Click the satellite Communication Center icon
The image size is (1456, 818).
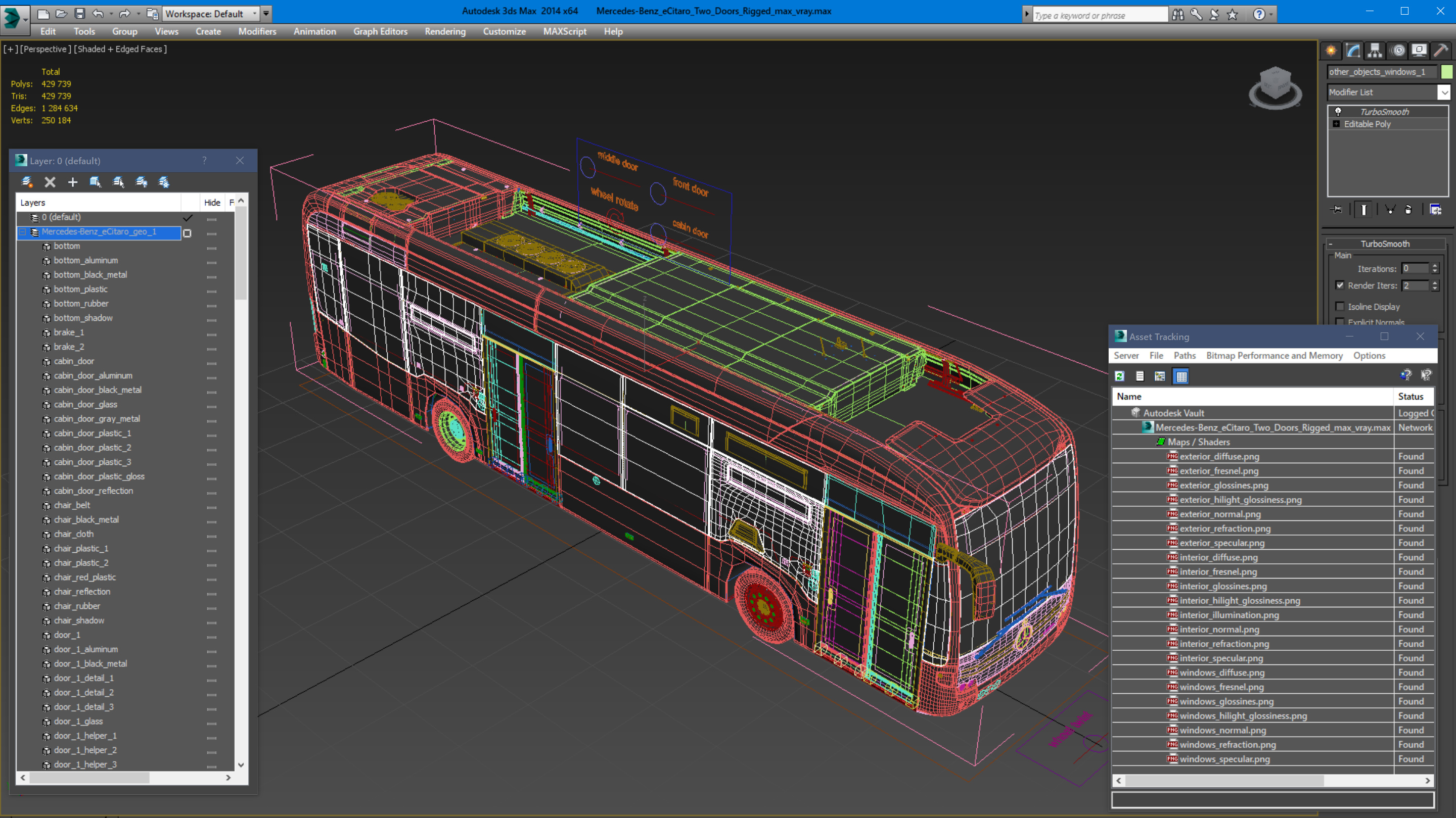pyautogui.click(x=1214, y=15)
